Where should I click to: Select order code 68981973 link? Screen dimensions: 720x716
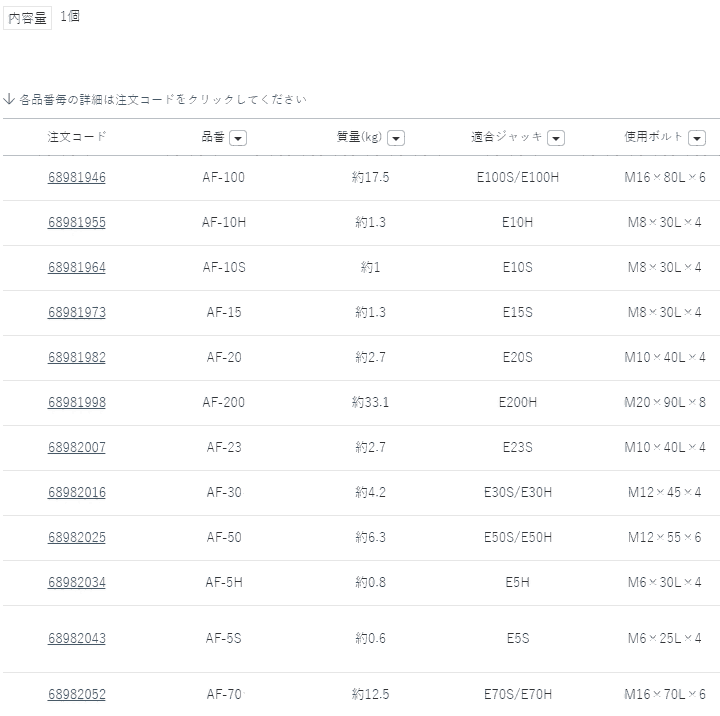tap(76, 312)
